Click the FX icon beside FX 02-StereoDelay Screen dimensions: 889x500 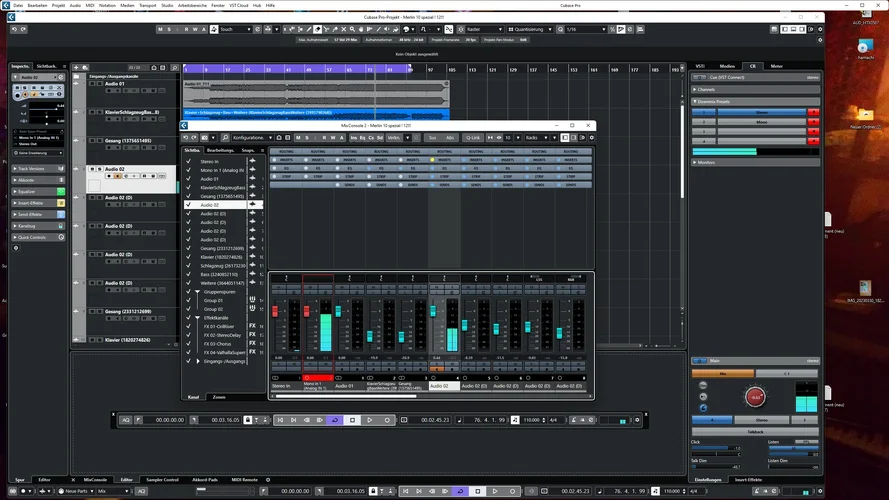(253, 335)
